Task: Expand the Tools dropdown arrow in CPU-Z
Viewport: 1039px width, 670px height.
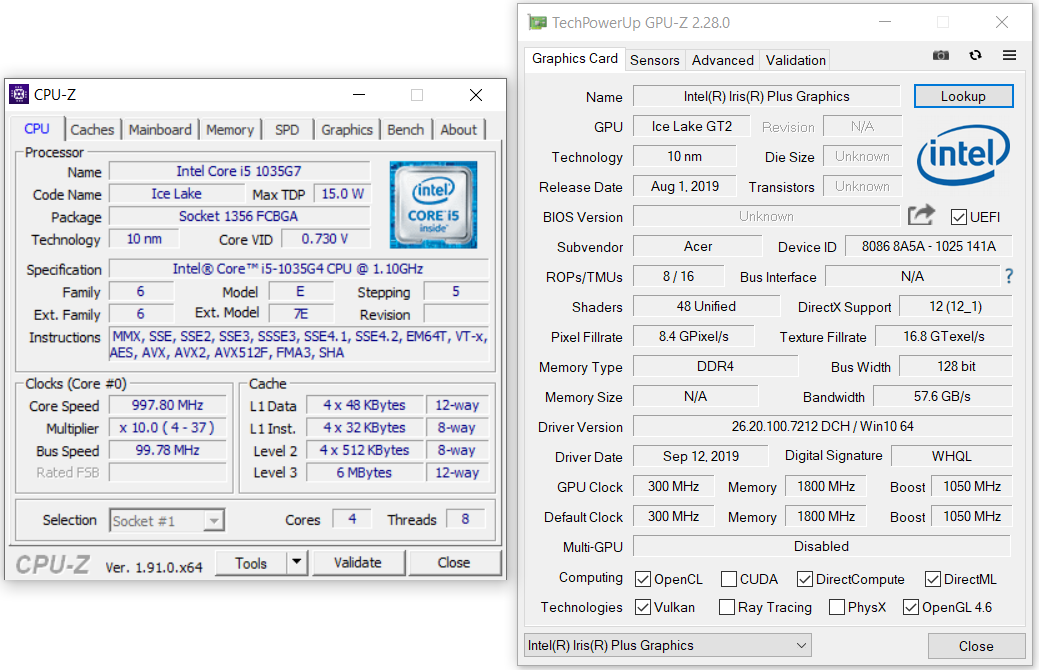Action: [296, 563]
